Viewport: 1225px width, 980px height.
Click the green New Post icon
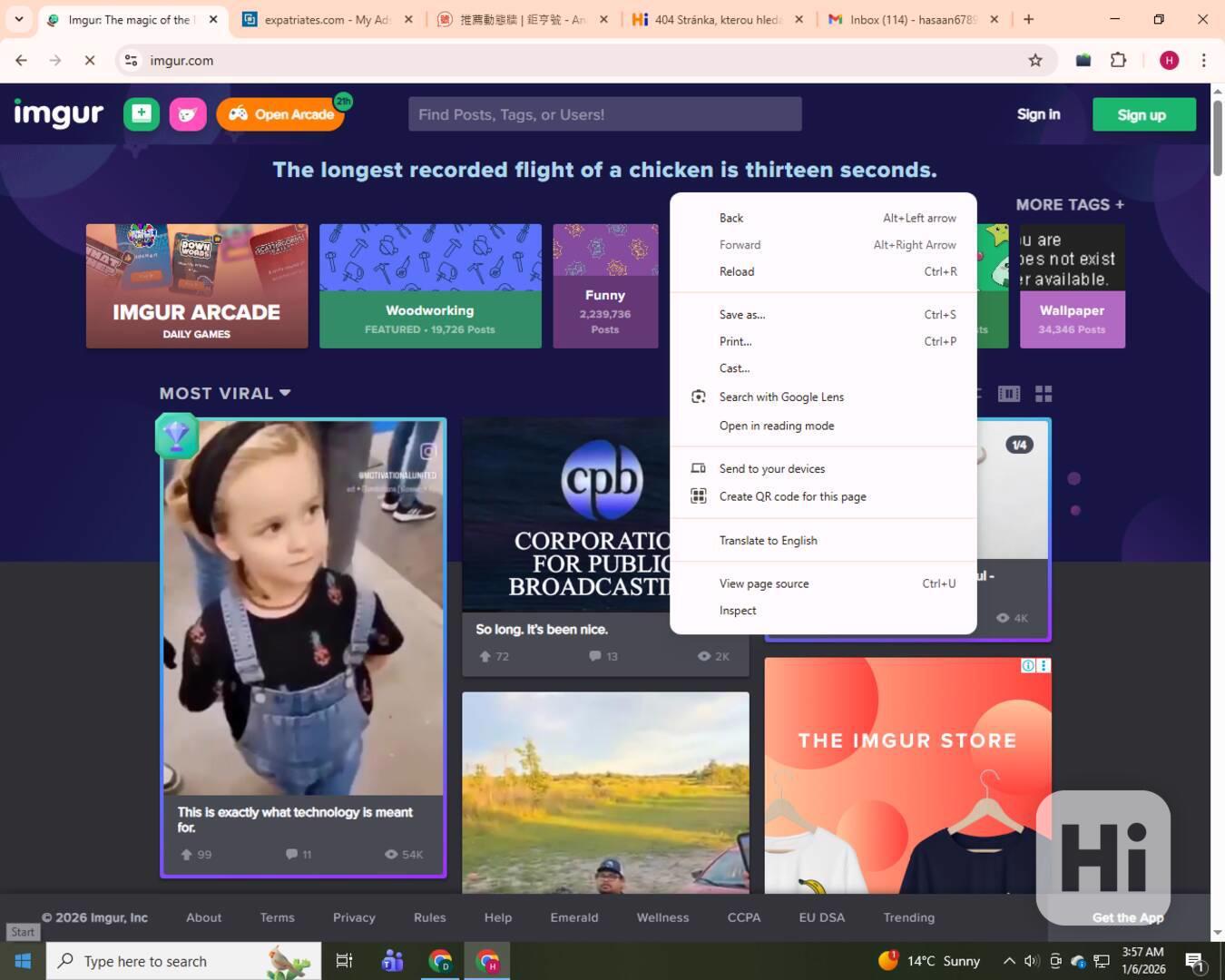click(142, 114)
